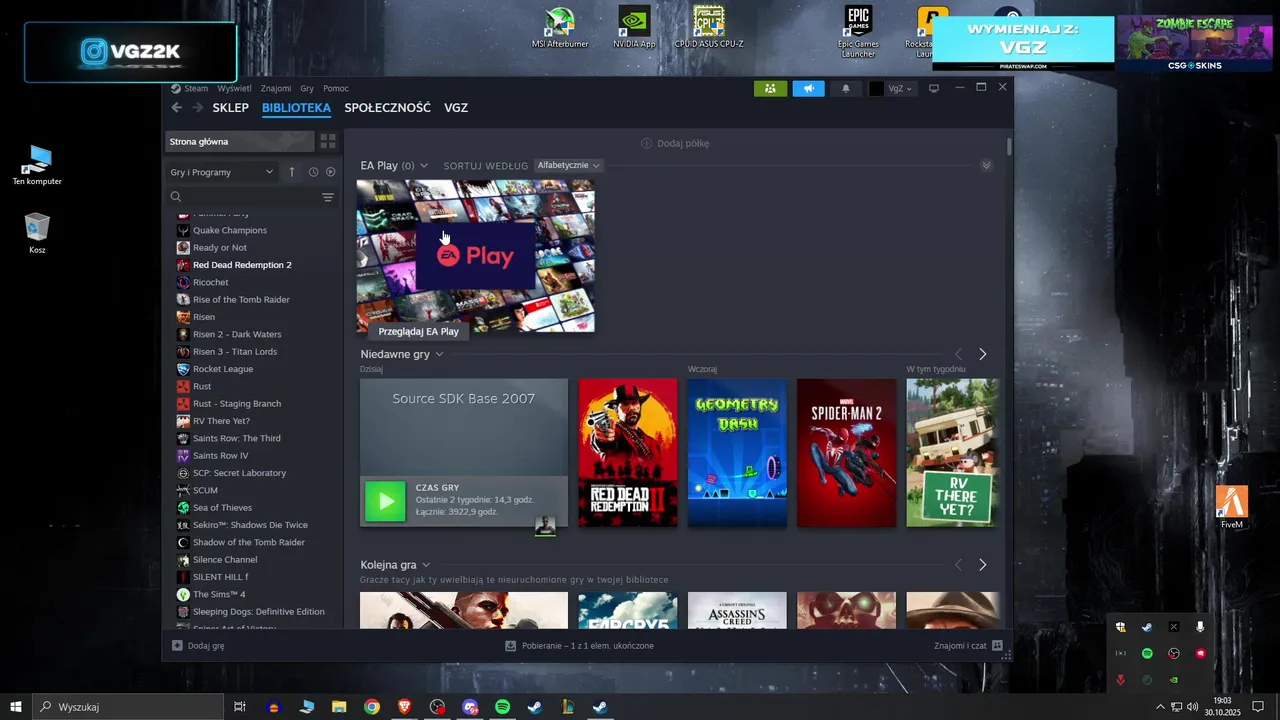Image resolution: width=1280 pixels, height=720 pixels.
Task: Click the Dodaj grę button
Action: (198, 646)
